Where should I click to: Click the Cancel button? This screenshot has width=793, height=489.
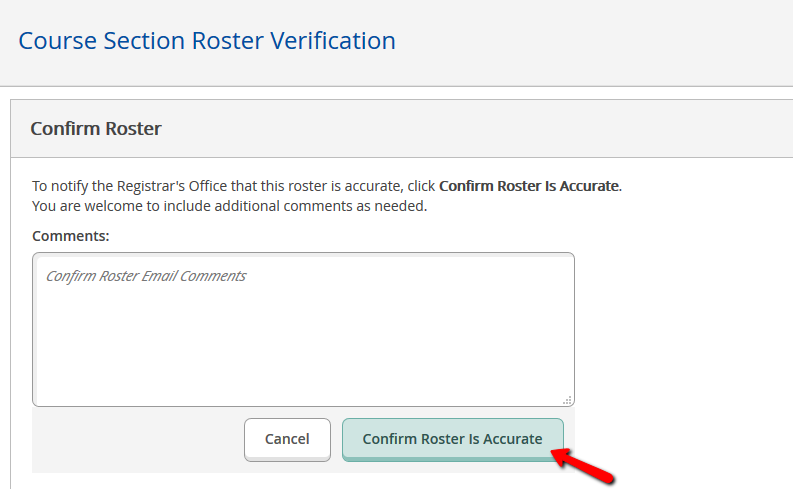pyautogui.click(x=287, y=439)
